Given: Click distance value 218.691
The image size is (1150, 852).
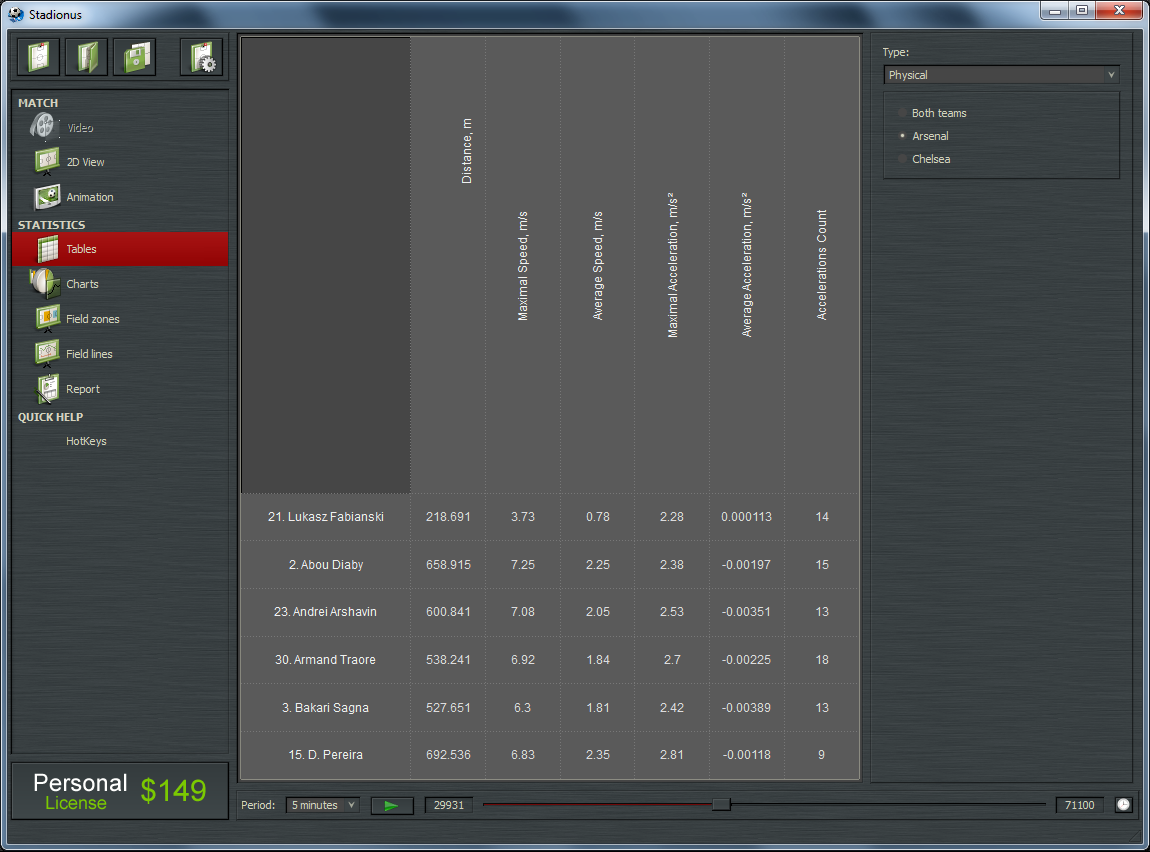Looking at the screenshot, I should [x=448, y=517].
